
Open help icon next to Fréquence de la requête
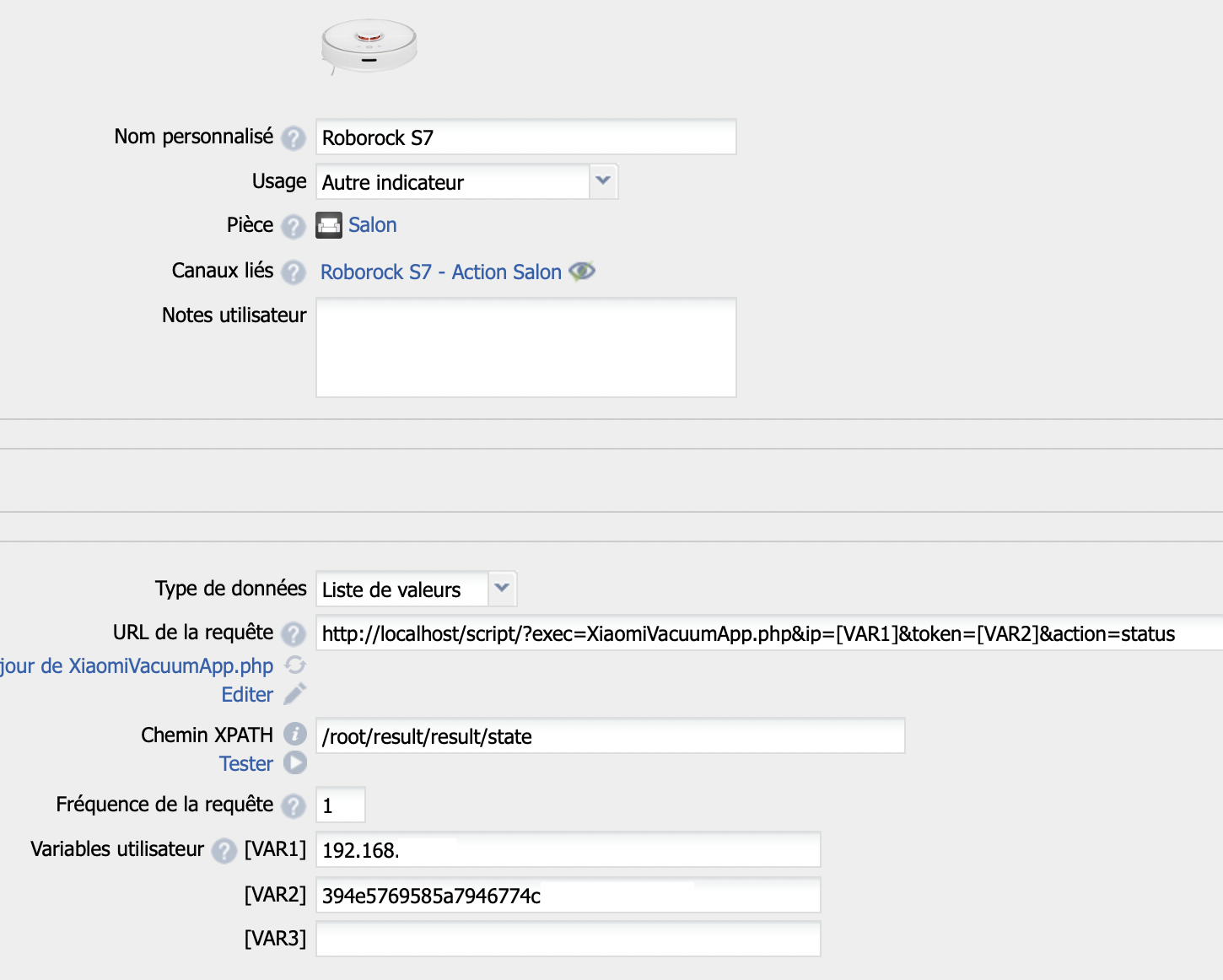[293, 806]
